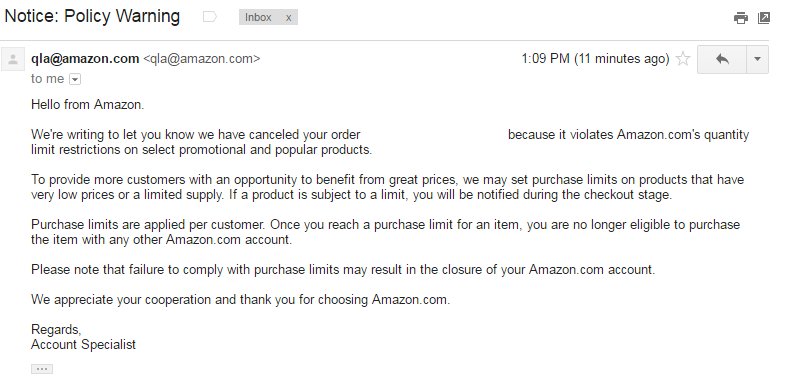Click the Inbox label tag
The height and width of the screenshot is (379, 785).
pos(258,18)
